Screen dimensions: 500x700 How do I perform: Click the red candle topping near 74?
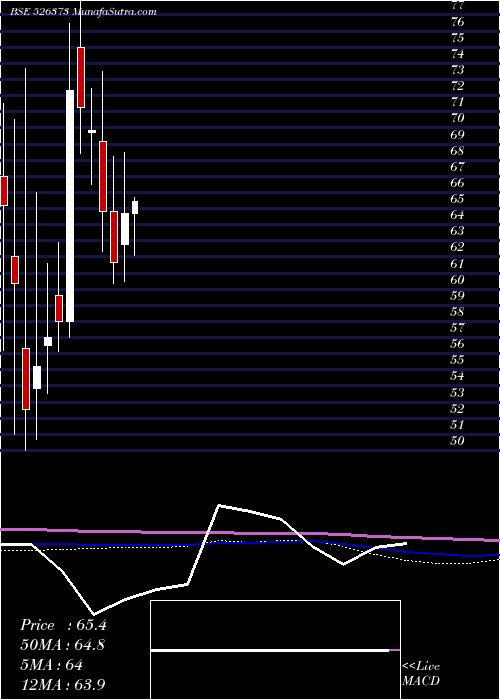[x=81, y=77]
